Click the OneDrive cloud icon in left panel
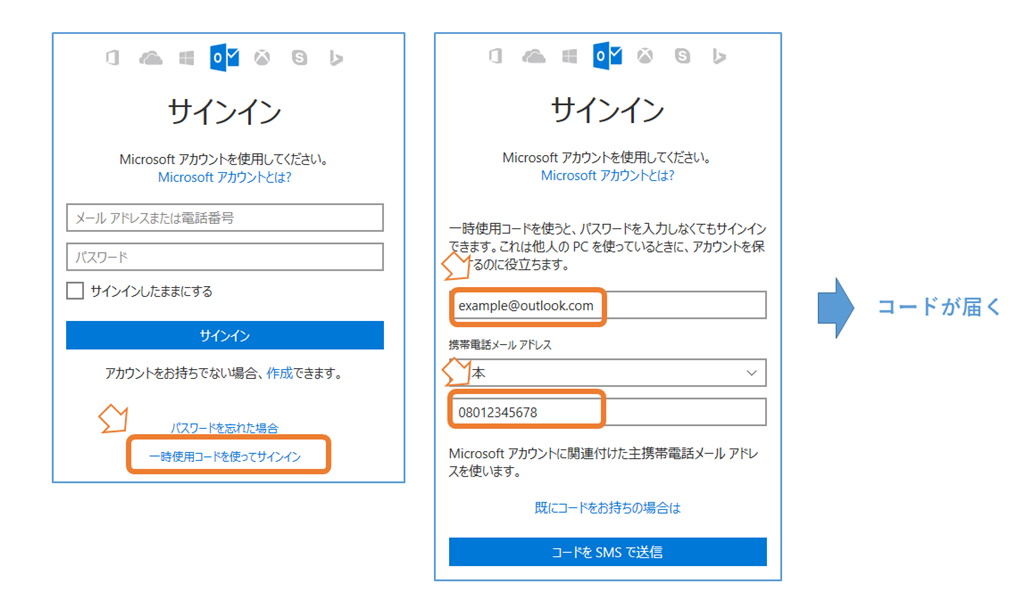Image resolution: width=1024 pixels, height=591 pixels. point(150,59)
